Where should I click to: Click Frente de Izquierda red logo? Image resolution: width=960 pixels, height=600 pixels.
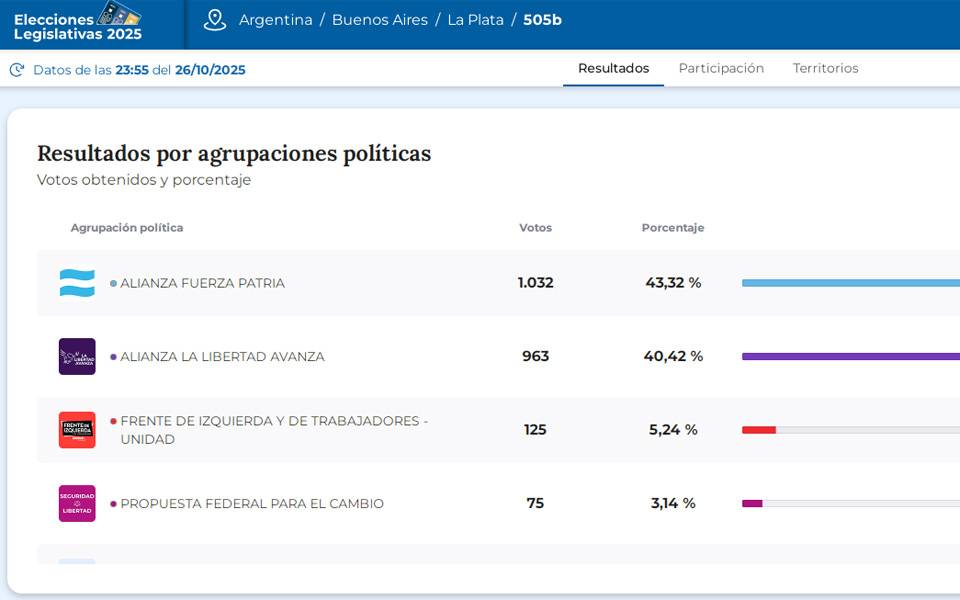point(77,430)
